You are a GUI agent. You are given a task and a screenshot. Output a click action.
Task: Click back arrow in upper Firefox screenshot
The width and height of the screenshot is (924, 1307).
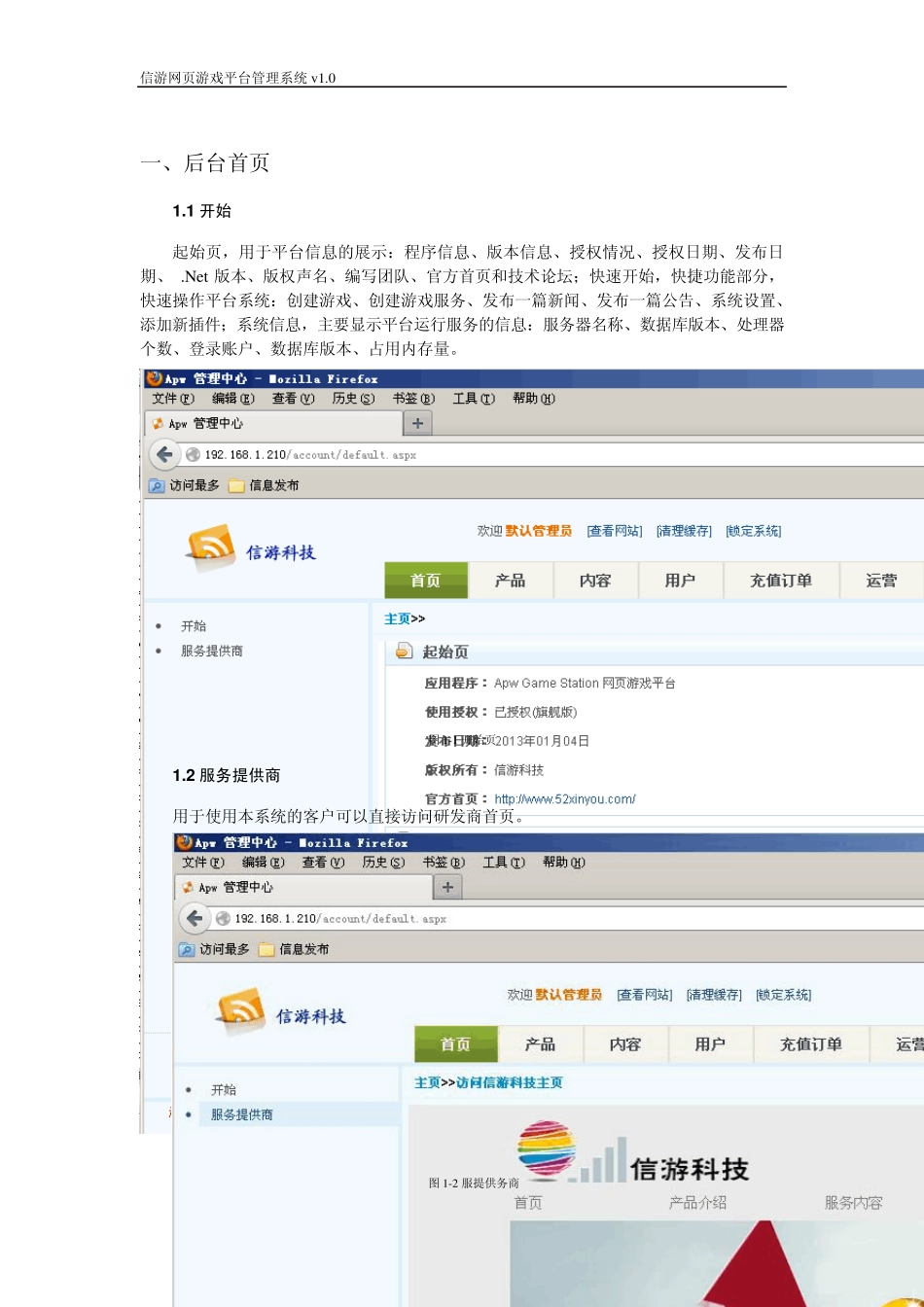164,454
